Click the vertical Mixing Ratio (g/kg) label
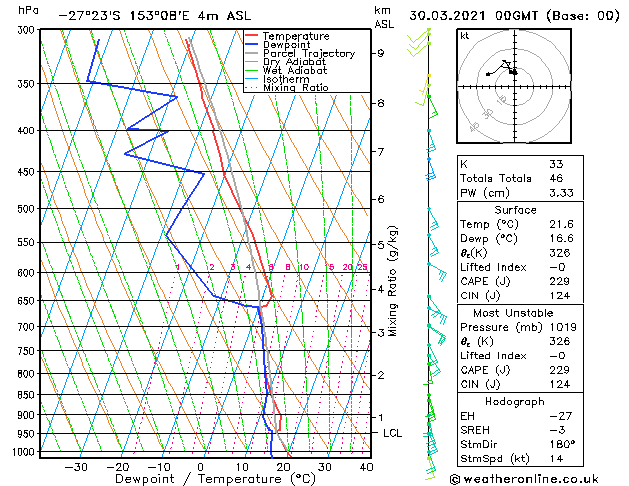Screen dimensions: 629x486 point(392,281)
